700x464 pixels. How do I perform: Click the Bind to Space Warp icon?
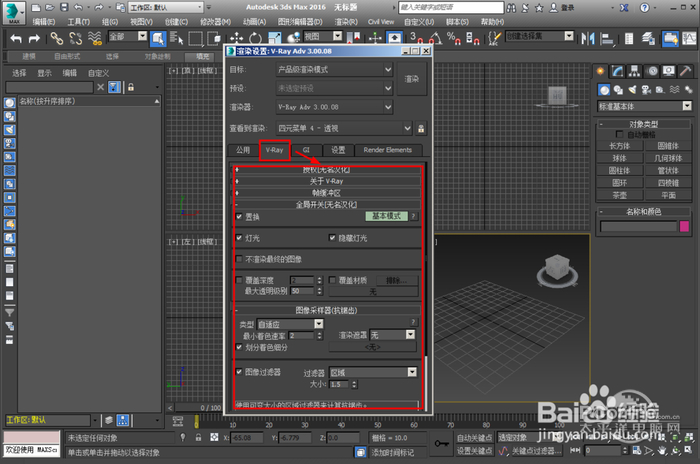click(x=95, y=38)
